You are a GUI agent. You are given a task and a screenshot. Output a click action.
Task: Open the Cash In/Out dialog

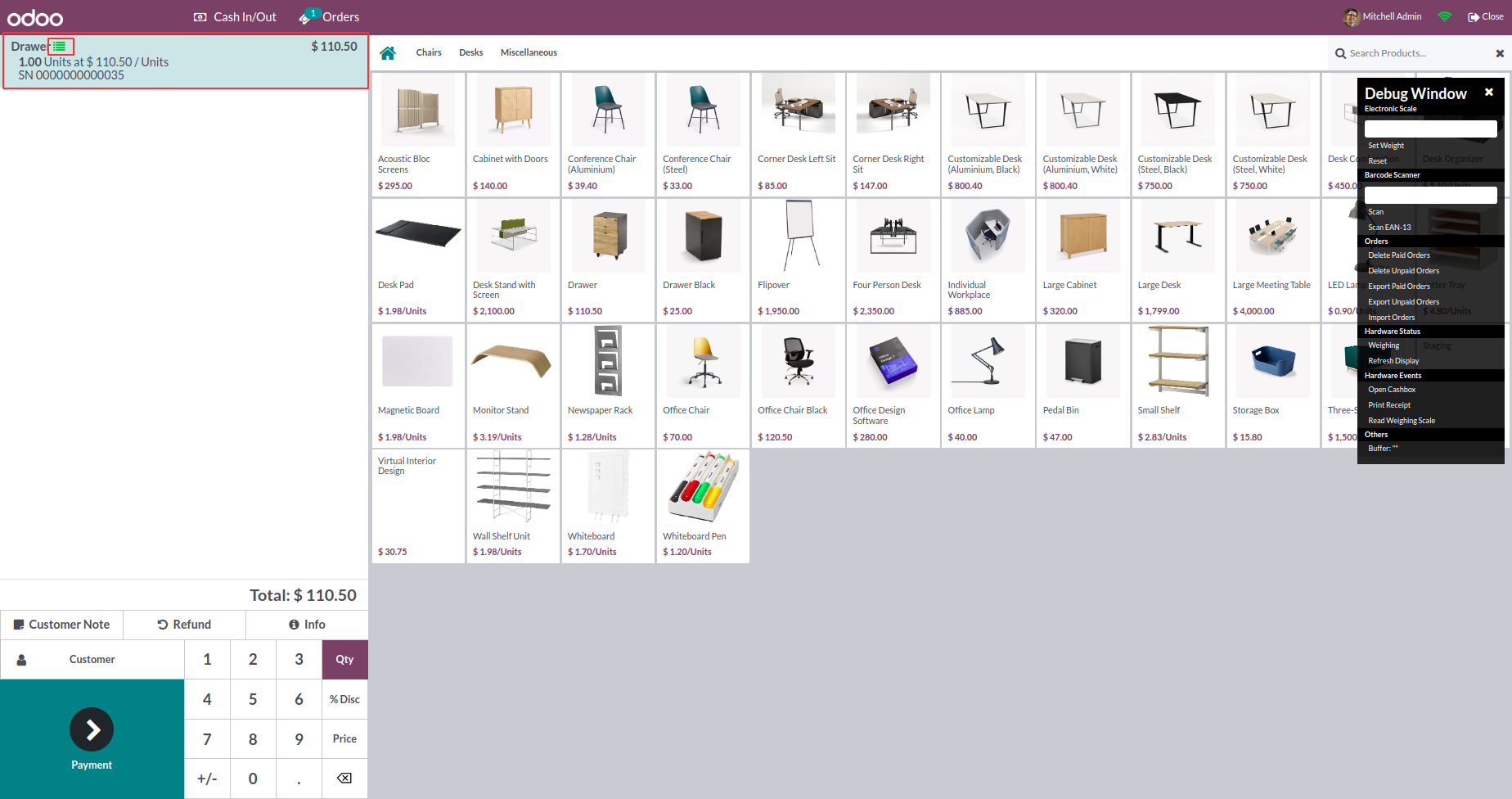(235, 17)
